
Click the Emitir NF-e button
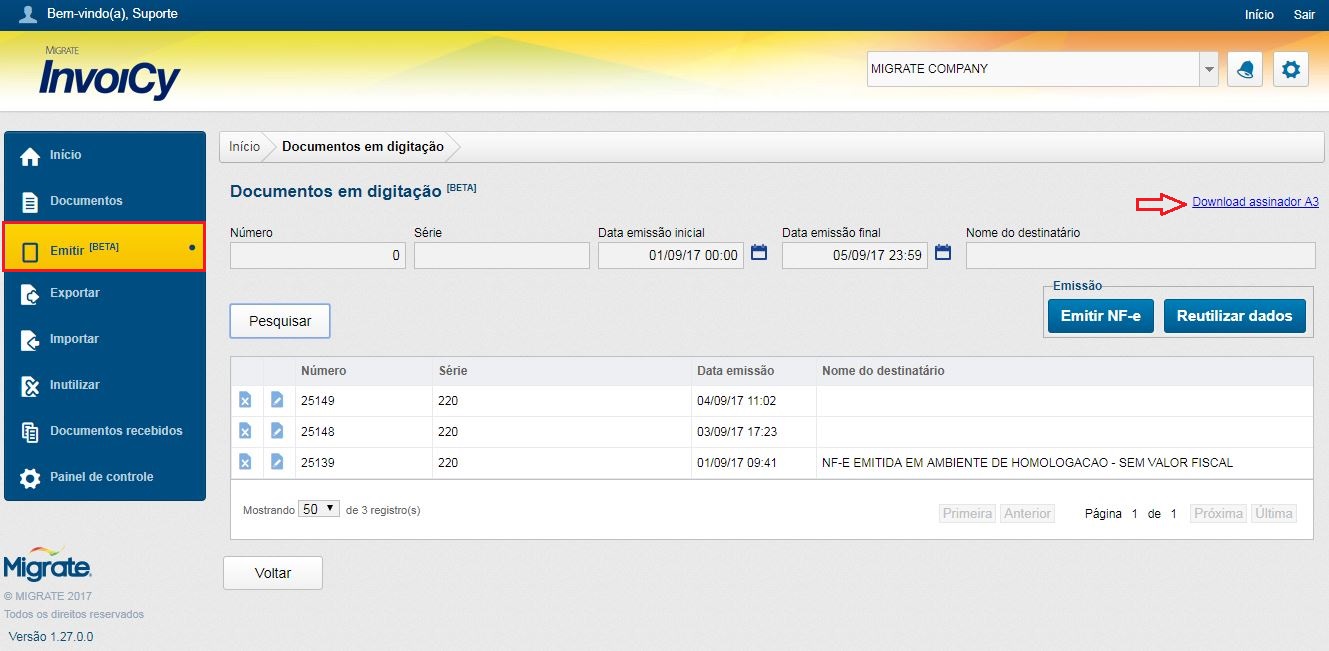coord(1100,315)
